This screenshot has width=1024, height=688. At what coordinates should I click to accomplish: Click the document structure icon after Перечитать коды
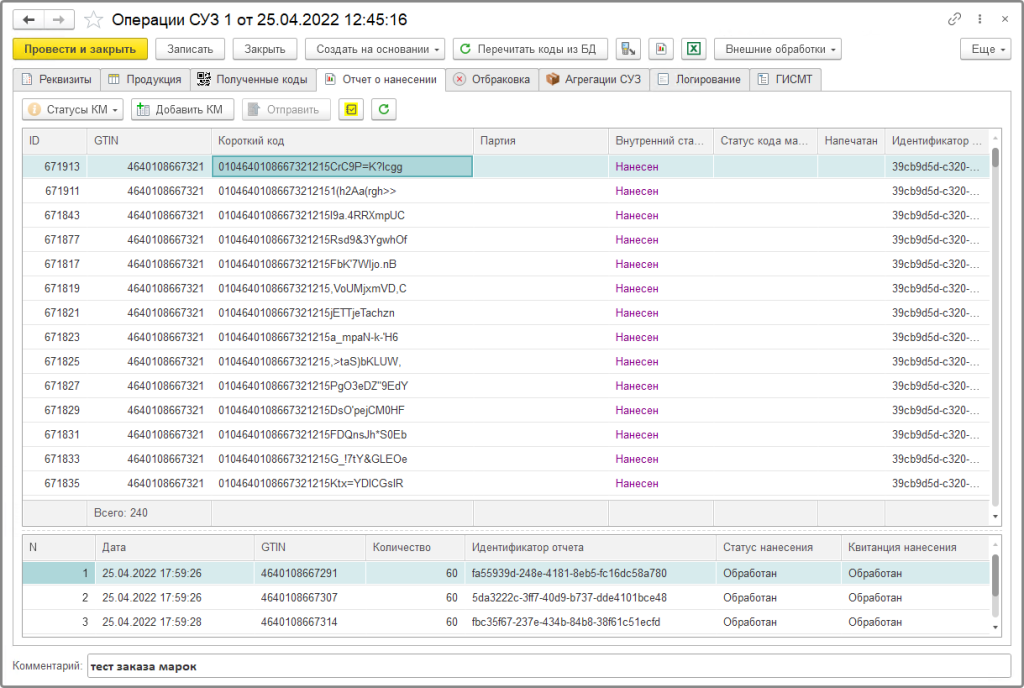[x=628, y=49]
